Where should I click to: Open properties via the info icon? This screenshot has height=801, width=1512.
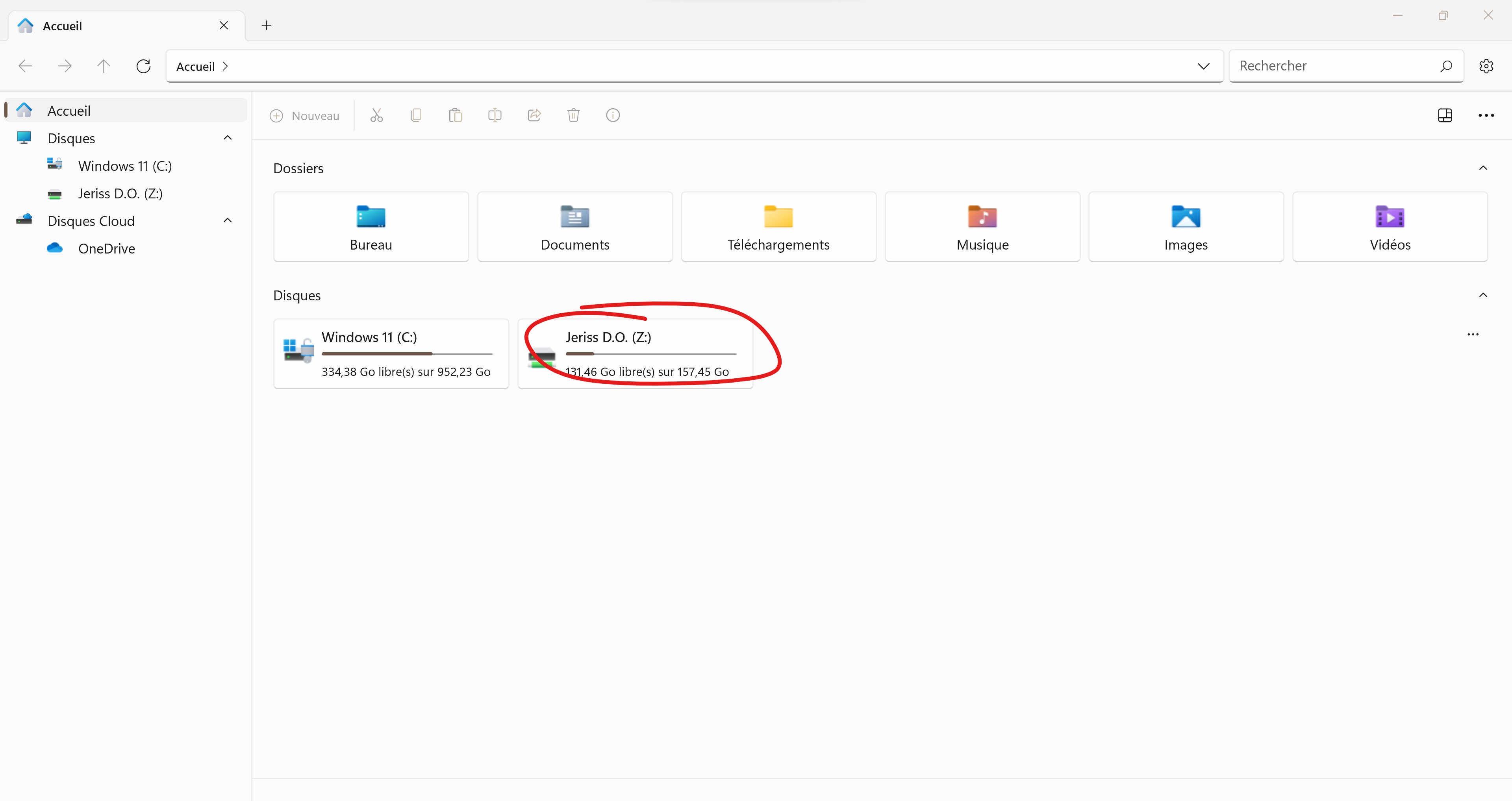point(613,115)
